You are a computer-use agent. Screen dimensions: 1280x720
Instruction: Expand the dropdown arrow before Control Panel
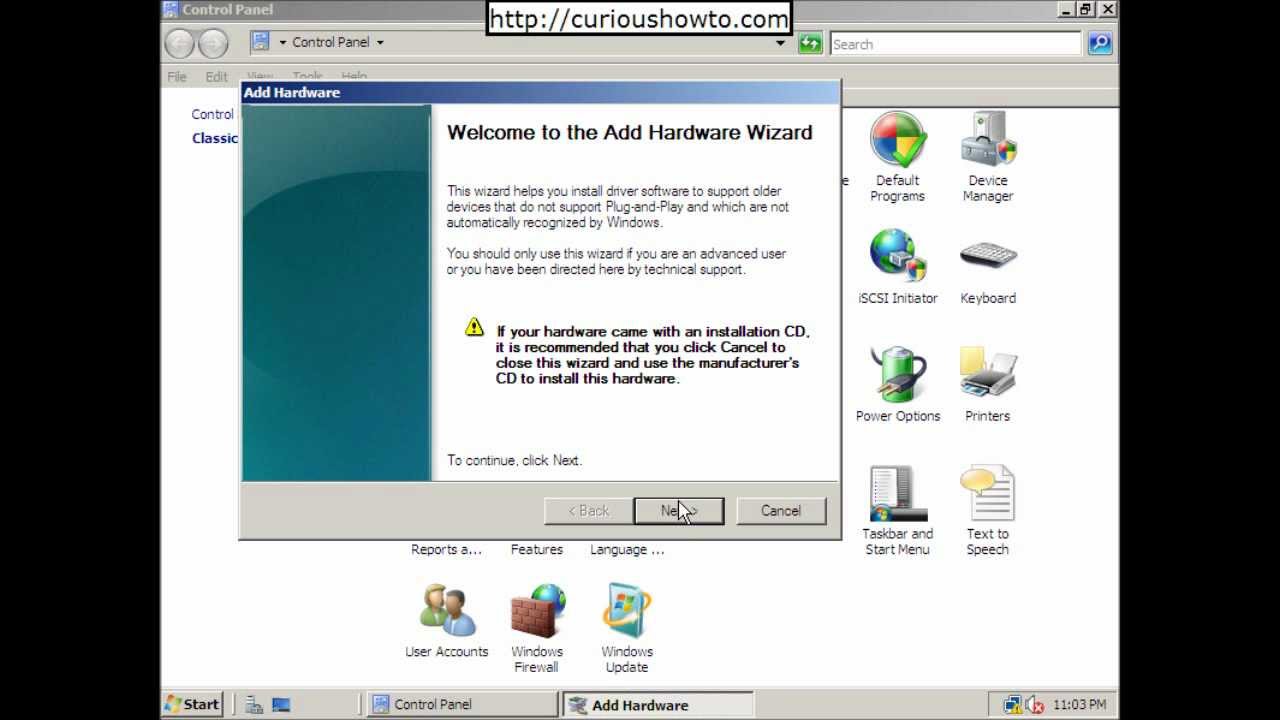pos(283,43)
